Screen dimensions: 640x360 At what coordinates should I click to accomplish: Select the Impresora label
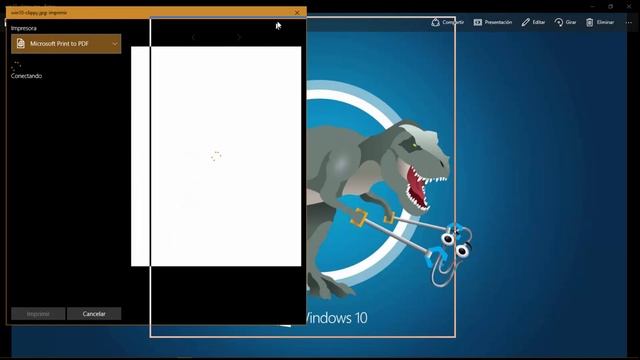(24, 28)
